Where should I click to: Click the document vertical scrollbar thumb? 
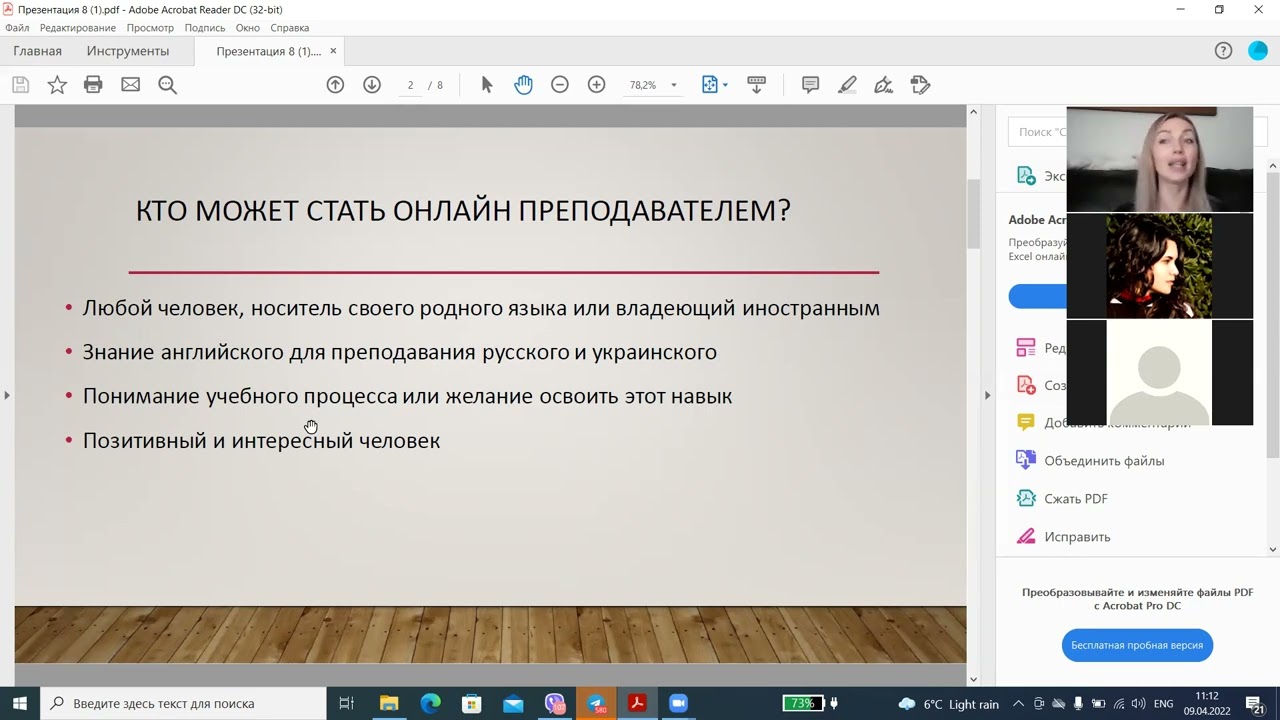coord(973,215)
